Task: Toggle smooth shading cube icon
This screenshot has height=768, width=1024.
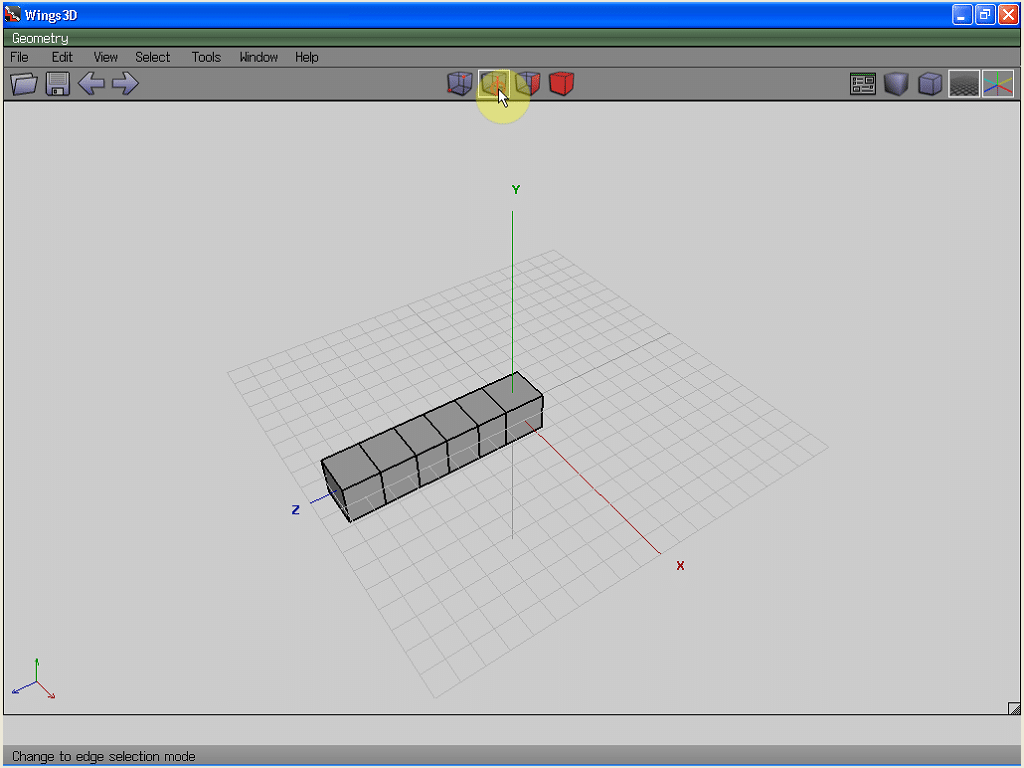Action: tap(896, 84)
